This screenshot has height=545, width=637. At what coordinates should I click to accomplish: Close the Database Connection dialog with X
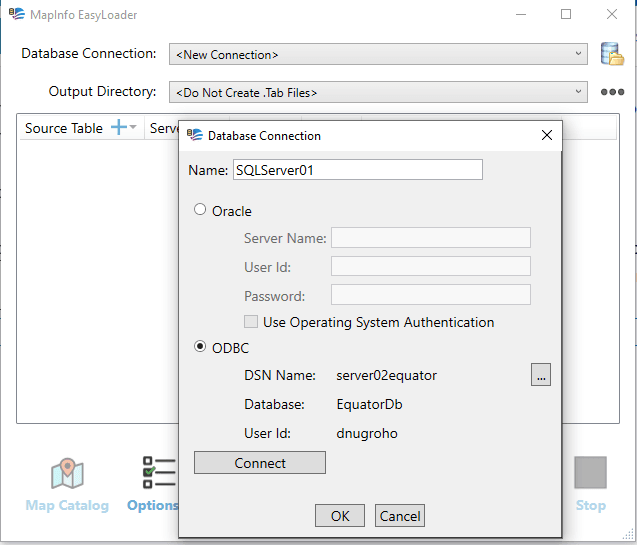546,135
